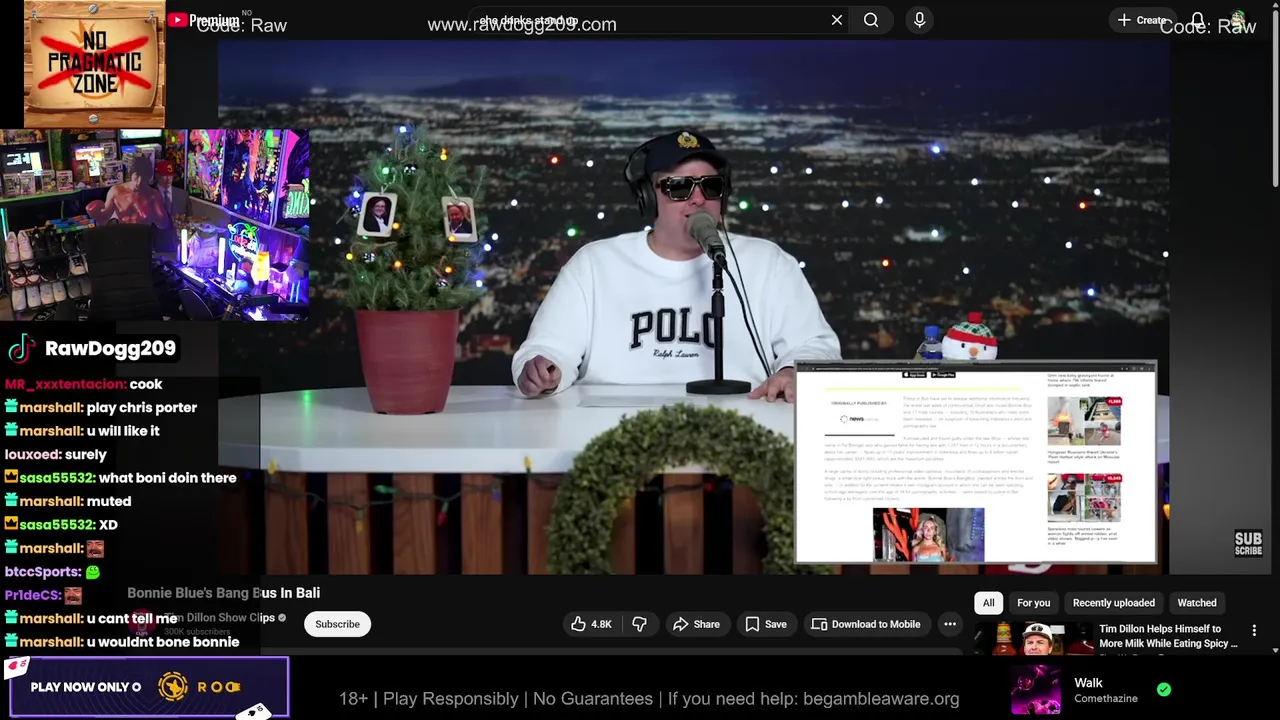Open Tim Dillon milk video thumbnail
This screenshot has height=720, width=1280.
(x=1033, y=638)
